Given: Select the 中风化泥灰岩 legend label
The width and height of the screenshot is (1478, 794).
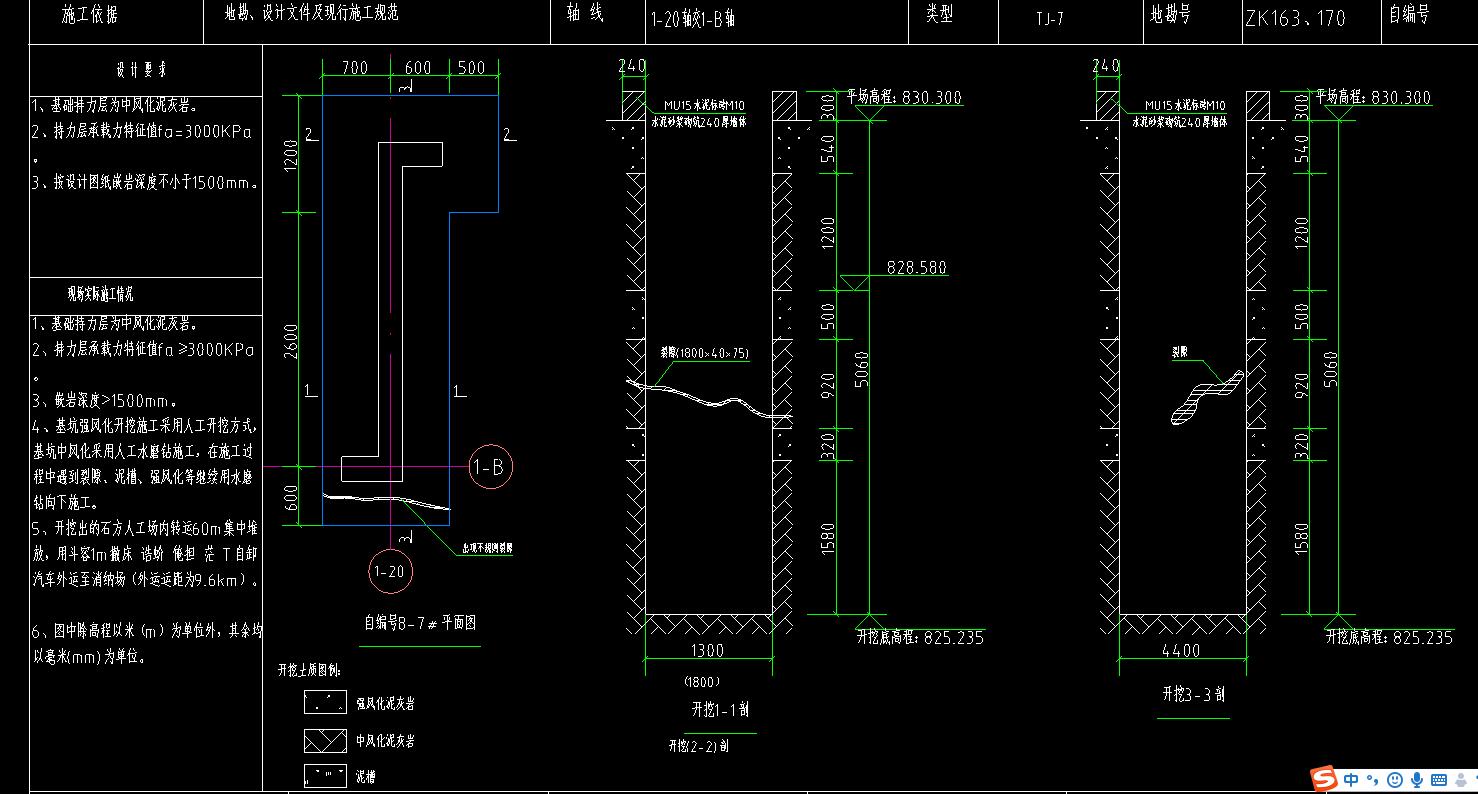Looking at the screenshot, I should pyautogui.click(x=386, y=741).
